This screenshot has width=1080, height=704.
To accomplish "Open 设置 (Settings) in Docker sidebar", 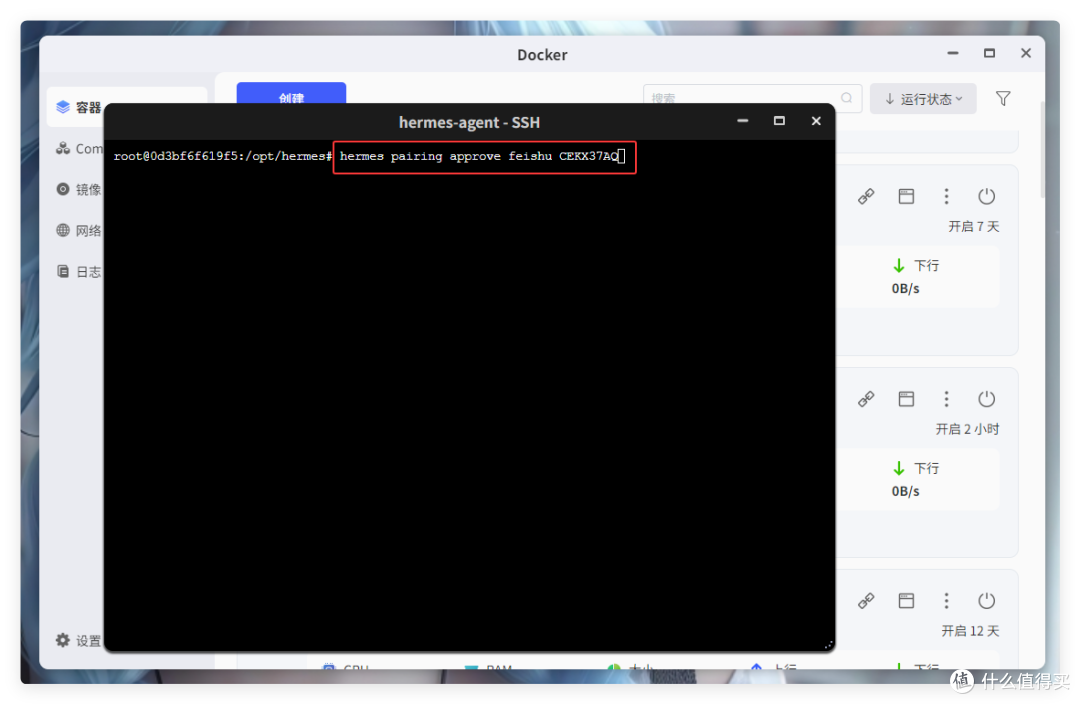I will [78, 641].
